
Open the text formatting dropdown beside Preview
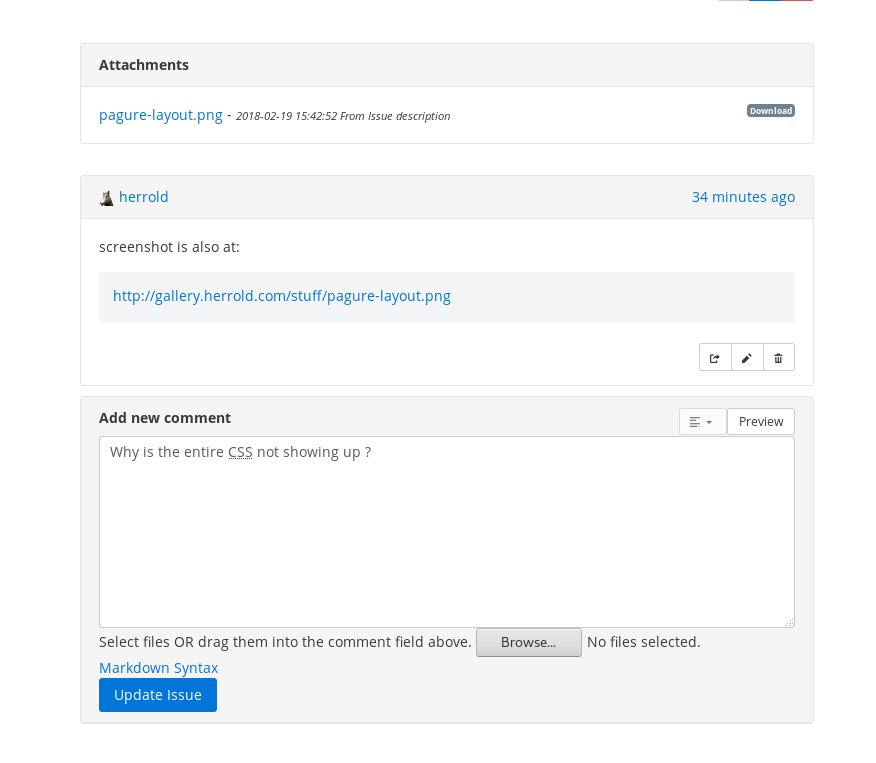pos(702,422)
